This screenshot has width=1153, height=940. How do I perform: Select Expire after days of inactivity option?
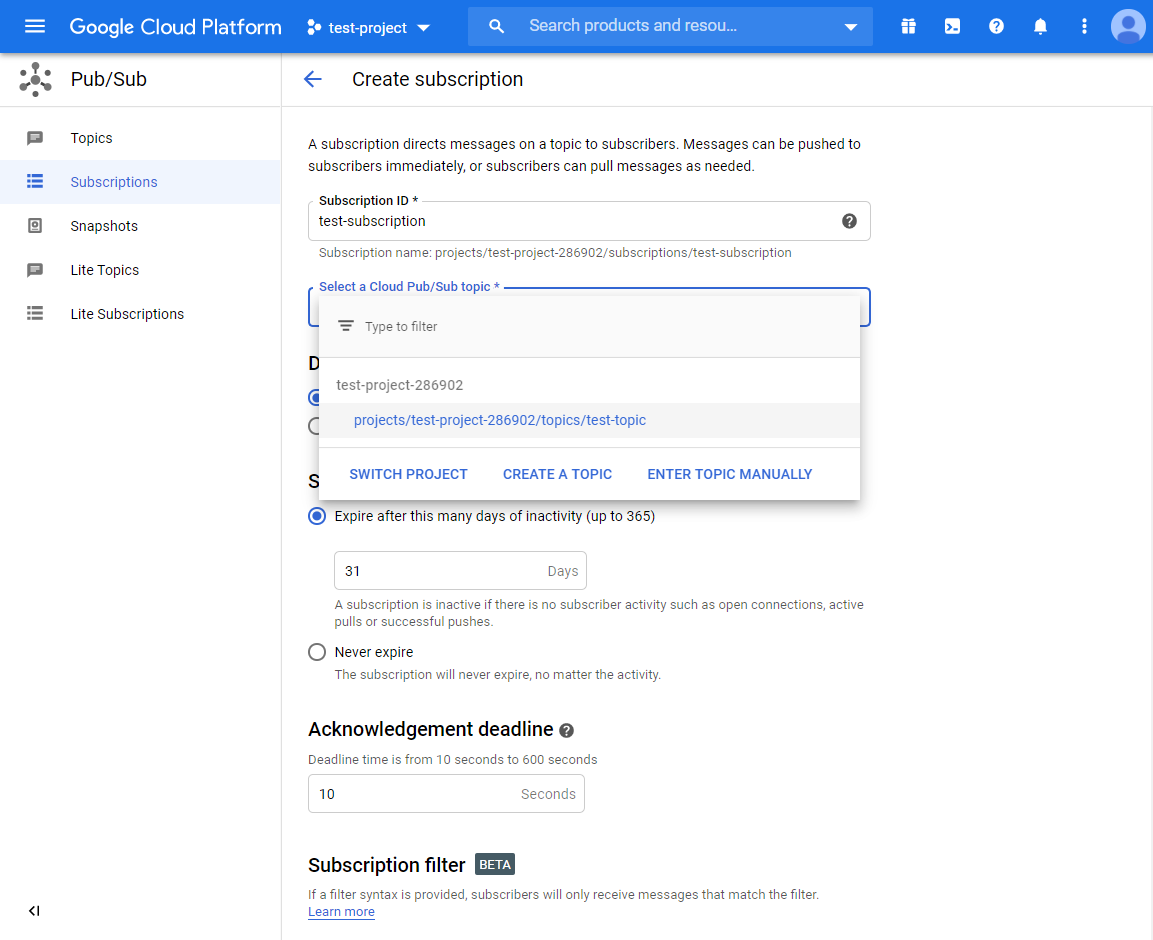pyautogui.click(x=317, y=516)
